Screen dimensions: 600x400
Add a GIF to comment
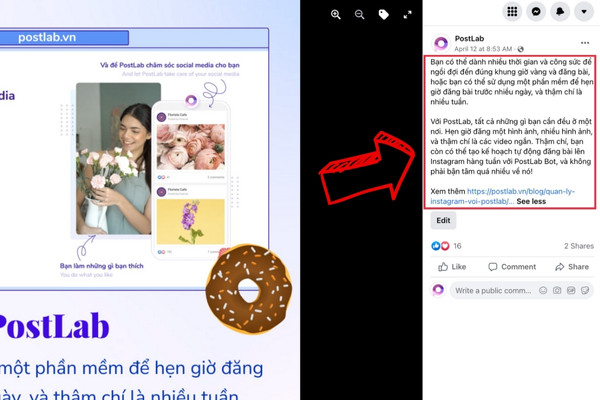[571, 291]
